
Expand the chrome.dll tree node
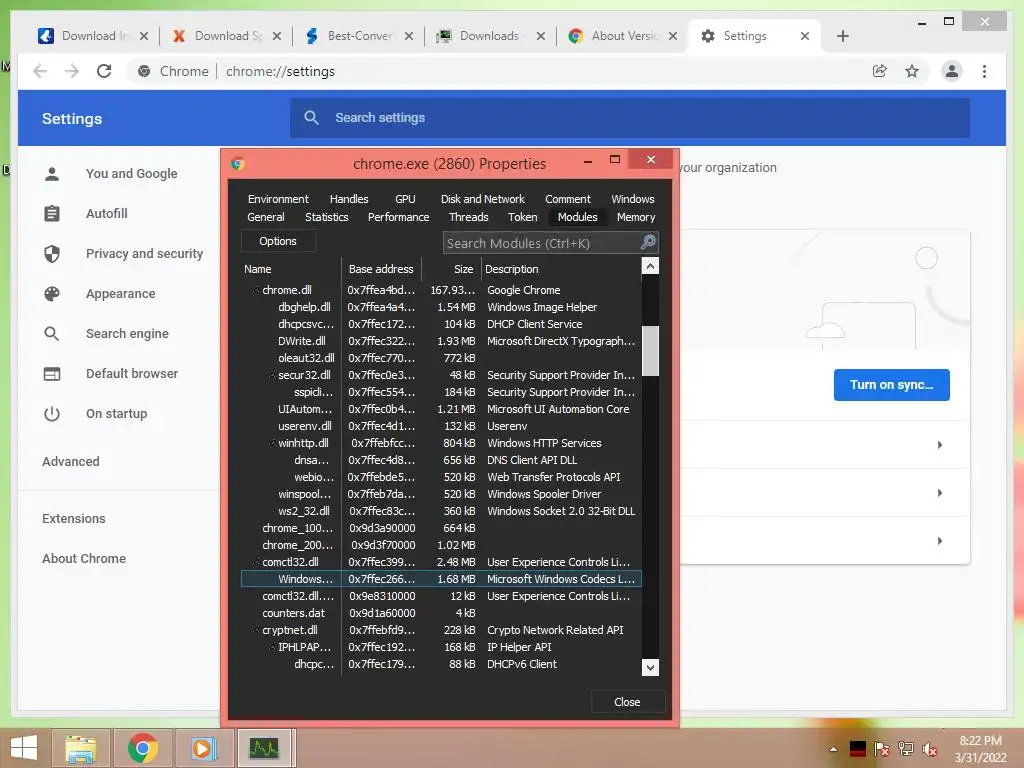pos(255,290)
